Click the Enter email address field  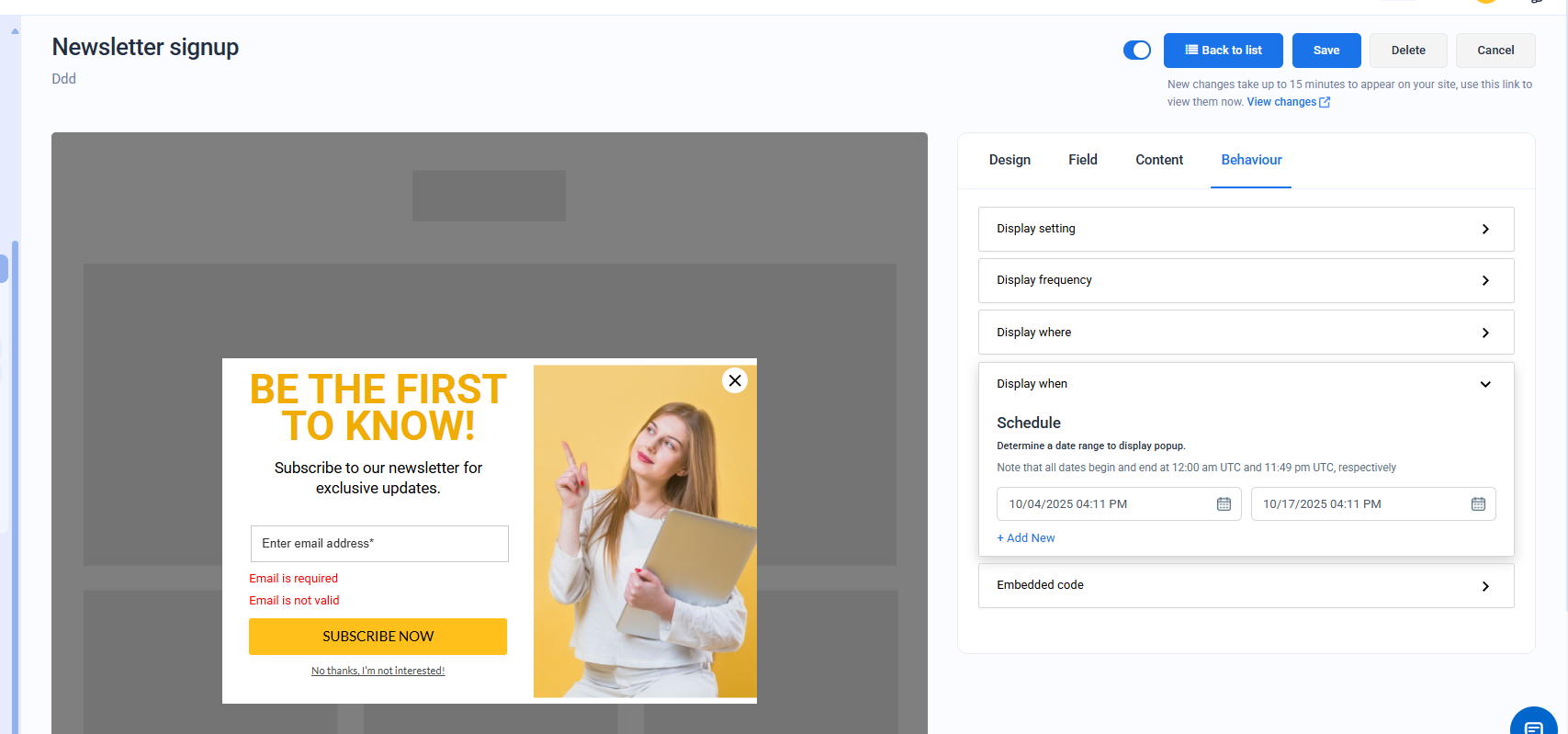378,544
